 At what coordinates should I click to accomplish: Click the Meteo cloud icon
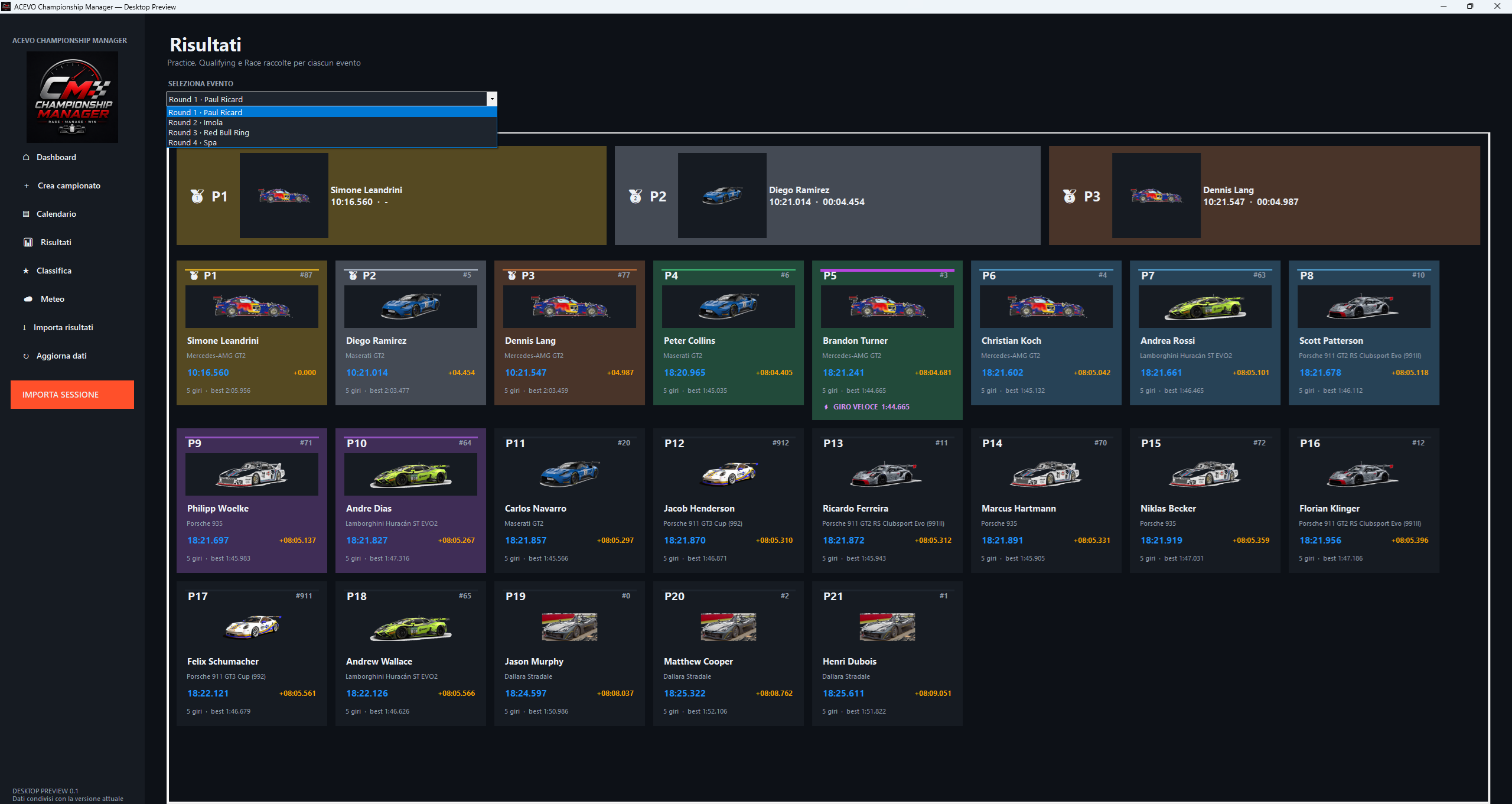[28, 299]
